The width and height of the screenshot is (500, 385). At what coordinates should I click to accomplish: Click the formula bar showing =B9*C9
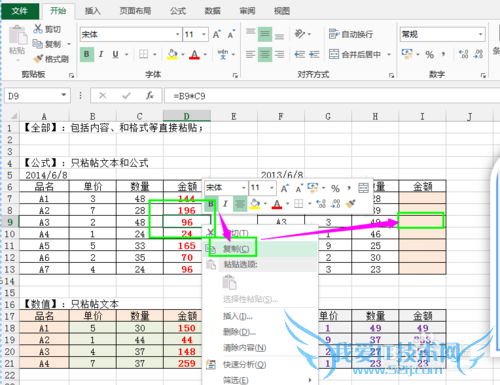click(x=332, y=96)
